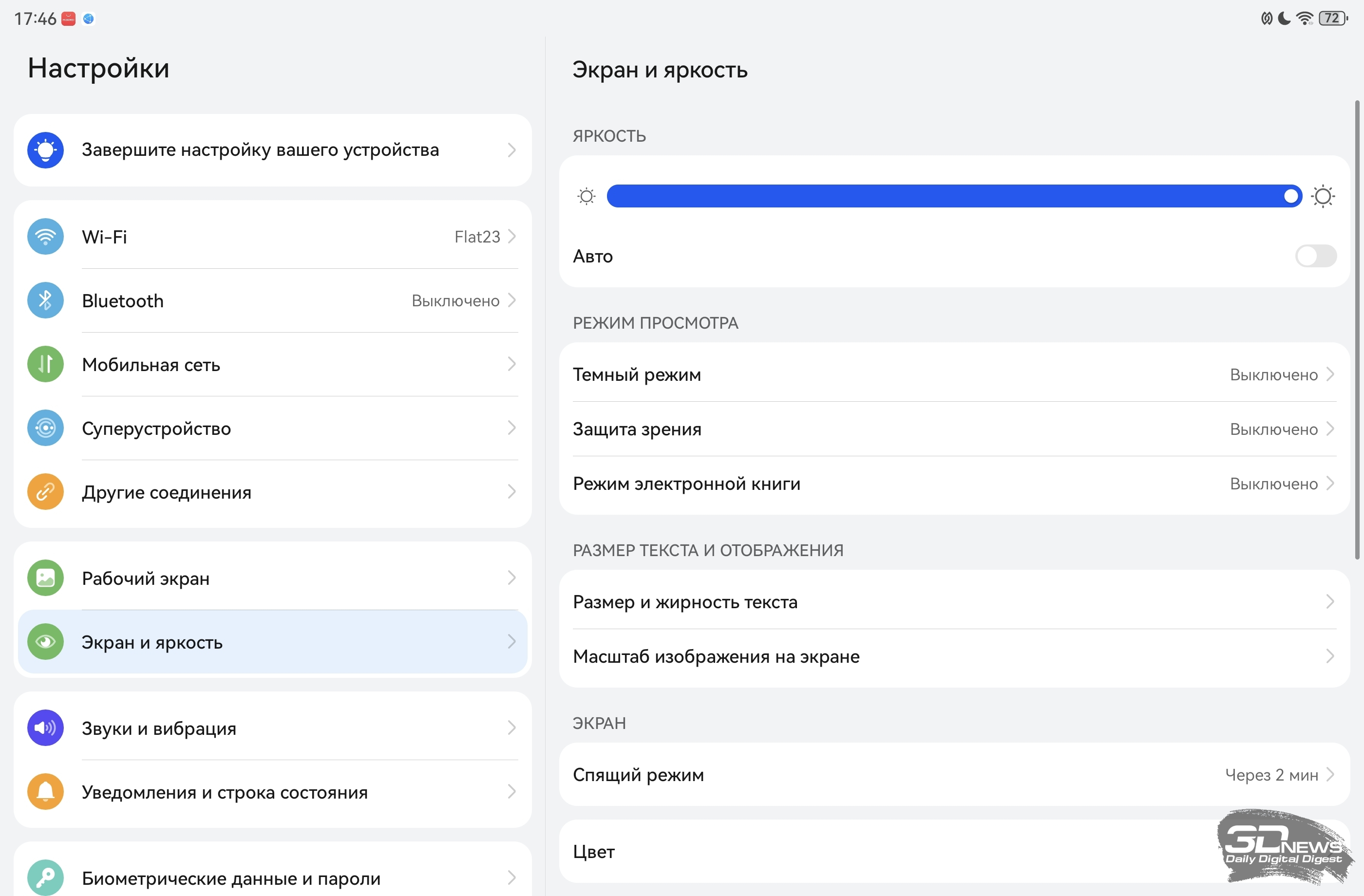Open the Цвет screen setting
This screenshot has width=1364, height=896.
(954, 851)
